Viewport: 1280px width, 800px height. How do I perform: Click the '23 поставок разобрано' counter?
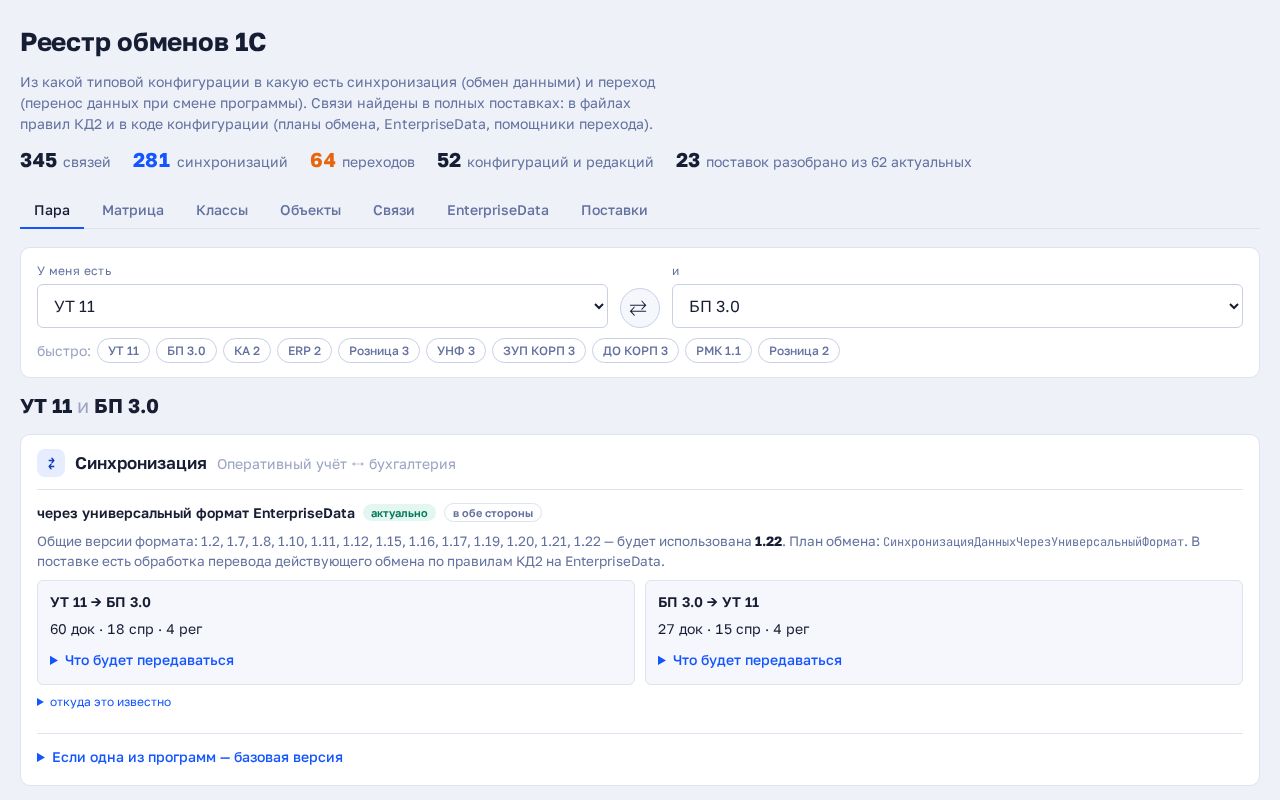click(x=824, y=161)
